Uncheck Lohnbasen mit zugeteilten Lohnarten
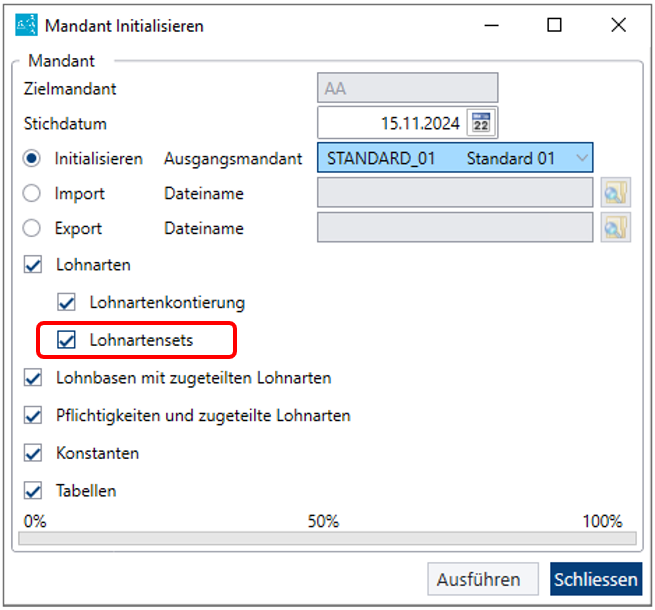This screenshot has width=655, height=610. point(33,378)
